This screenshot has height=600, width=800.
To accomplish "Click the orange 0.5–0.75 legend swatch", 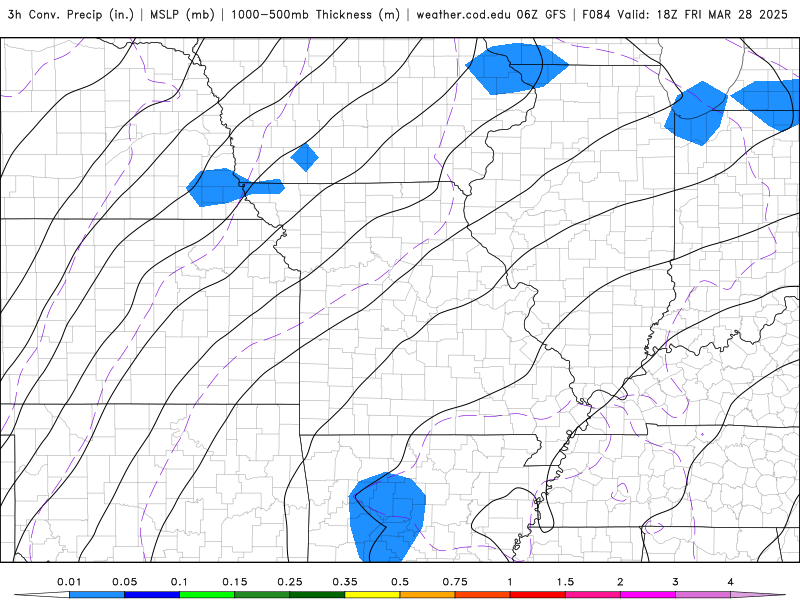I will [428, 595].
